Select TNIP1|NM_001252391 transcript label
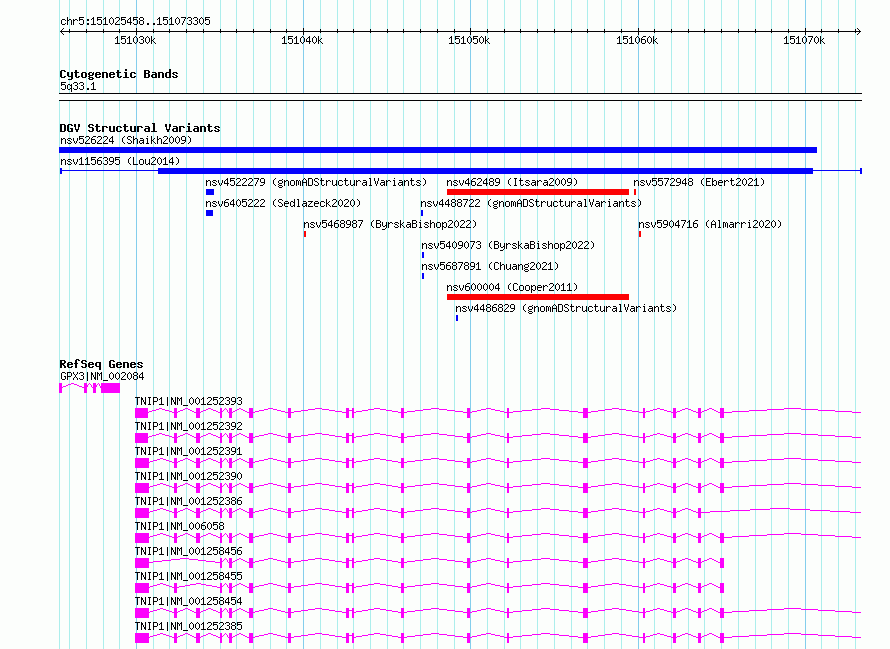The width and height of the screenshot is (890, 649). [x=188, y=451]
